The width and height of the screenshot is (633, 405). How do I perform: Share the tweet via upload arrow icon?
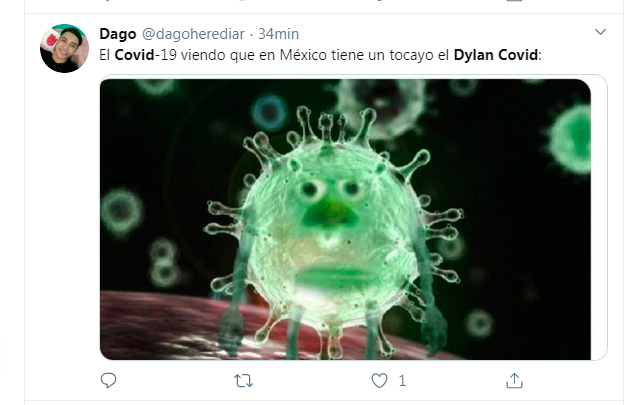click(514, 380)
